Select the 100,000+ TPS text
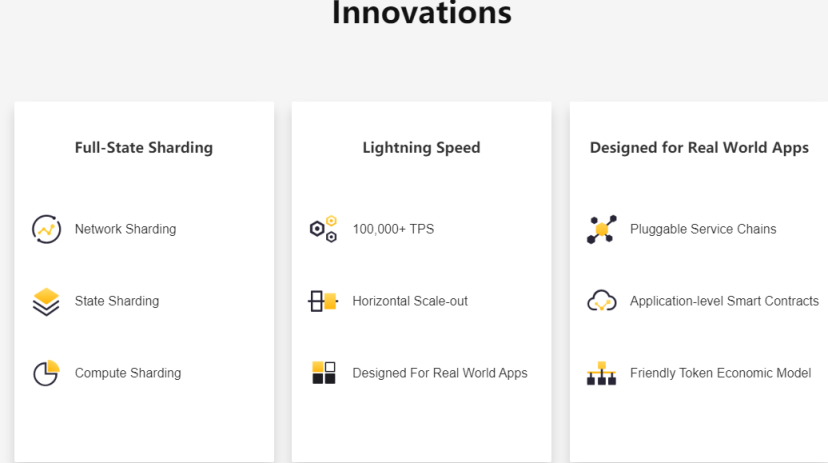Screen dimensions: 828x463 (393, 229)
